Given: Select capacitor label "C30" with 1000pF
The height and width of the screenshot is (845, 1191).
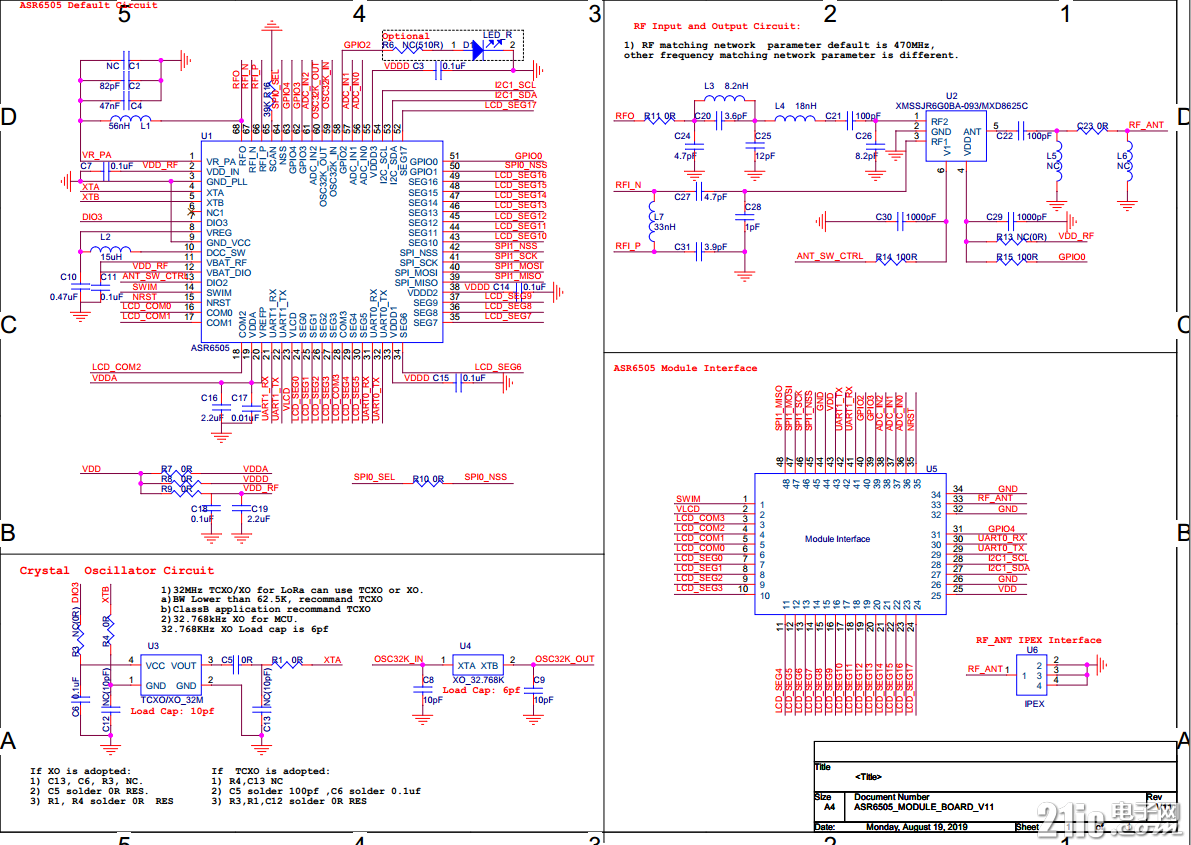Looking at the screenshot, I should (883, 217).
